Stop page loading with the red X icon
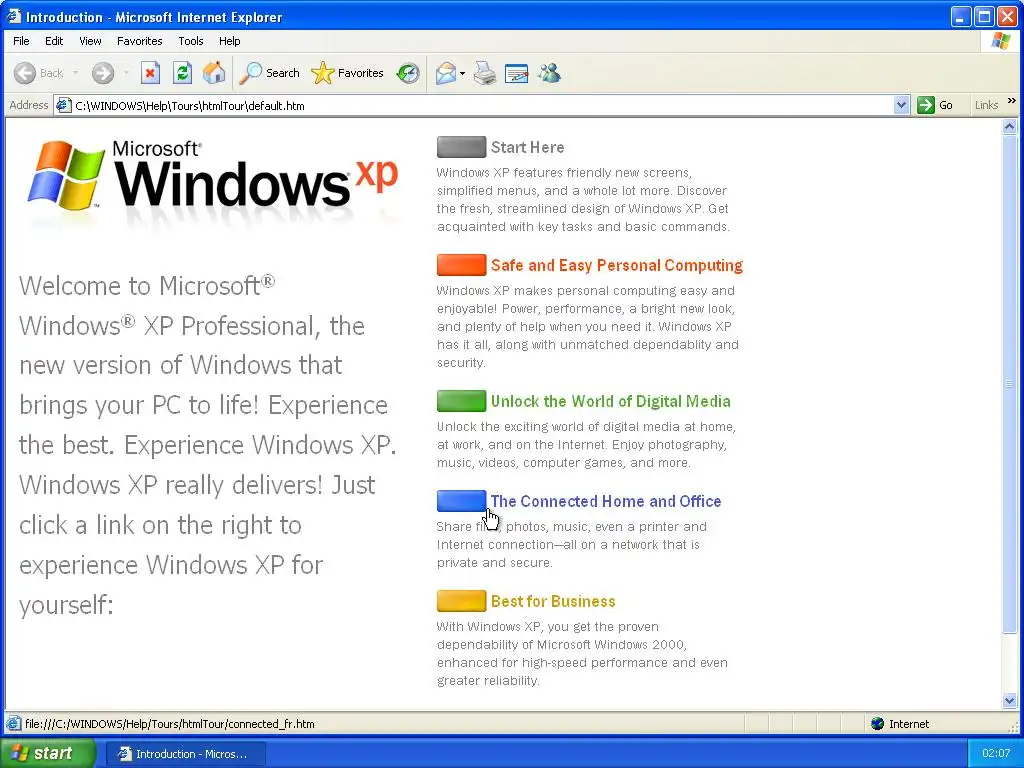The height and width of the screenshot is (768, 1024). click(x=150, y=73)
